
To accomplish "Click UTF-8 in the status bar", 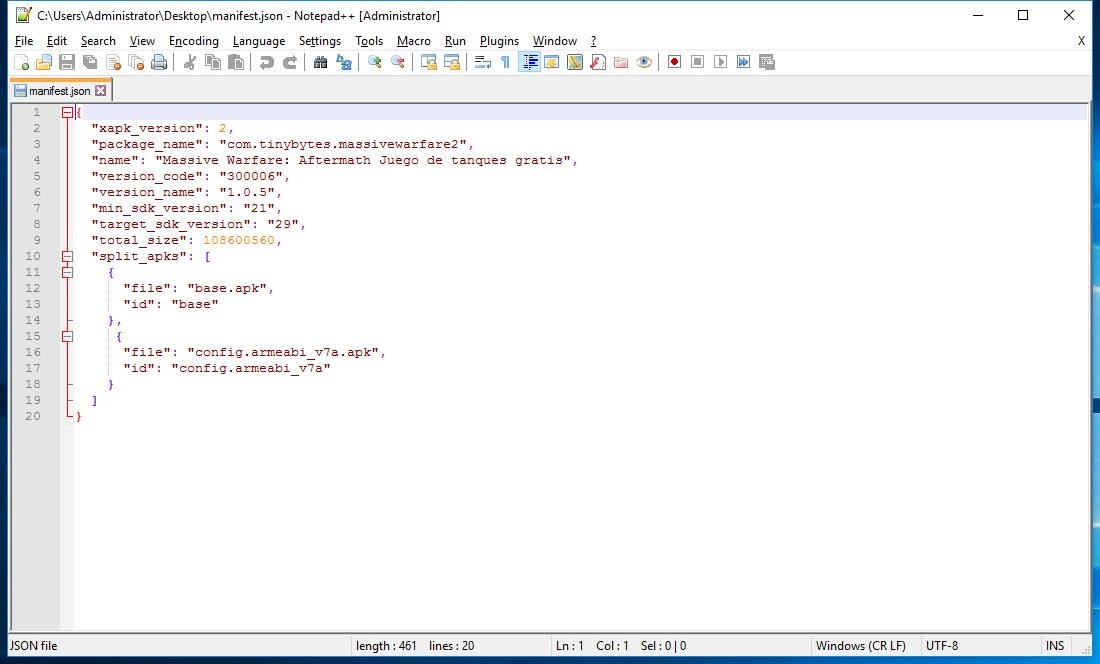I will (x=941, y=645).
